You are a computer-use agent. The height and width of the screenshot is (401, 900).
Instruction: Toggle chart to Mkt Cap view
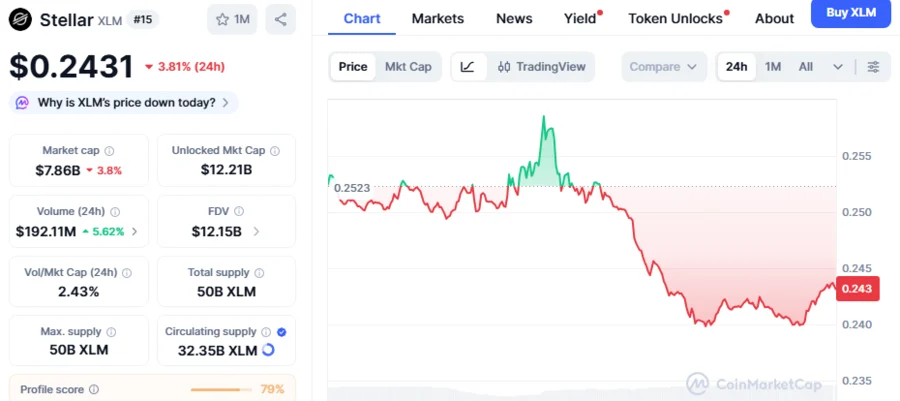[408, 67]
